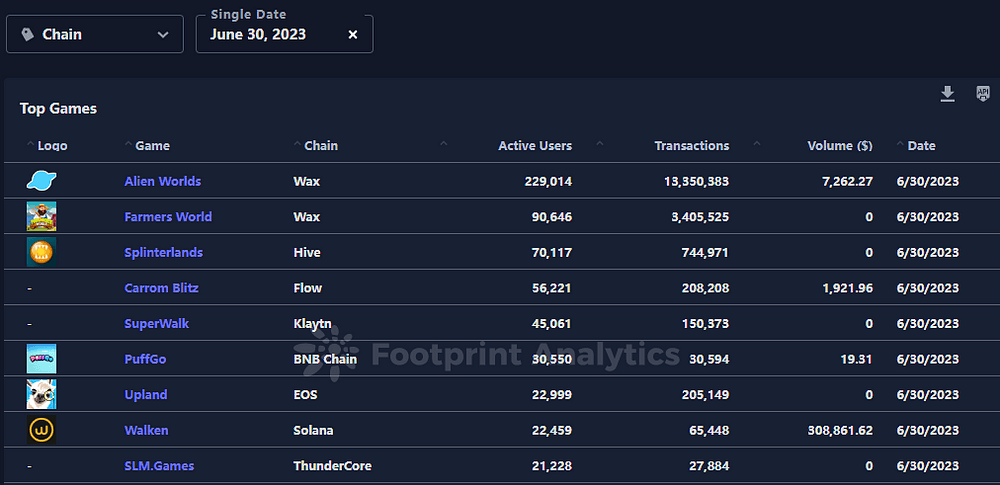Open the Farmers World game link
The image size is (1000, 485).
[168, 217]
